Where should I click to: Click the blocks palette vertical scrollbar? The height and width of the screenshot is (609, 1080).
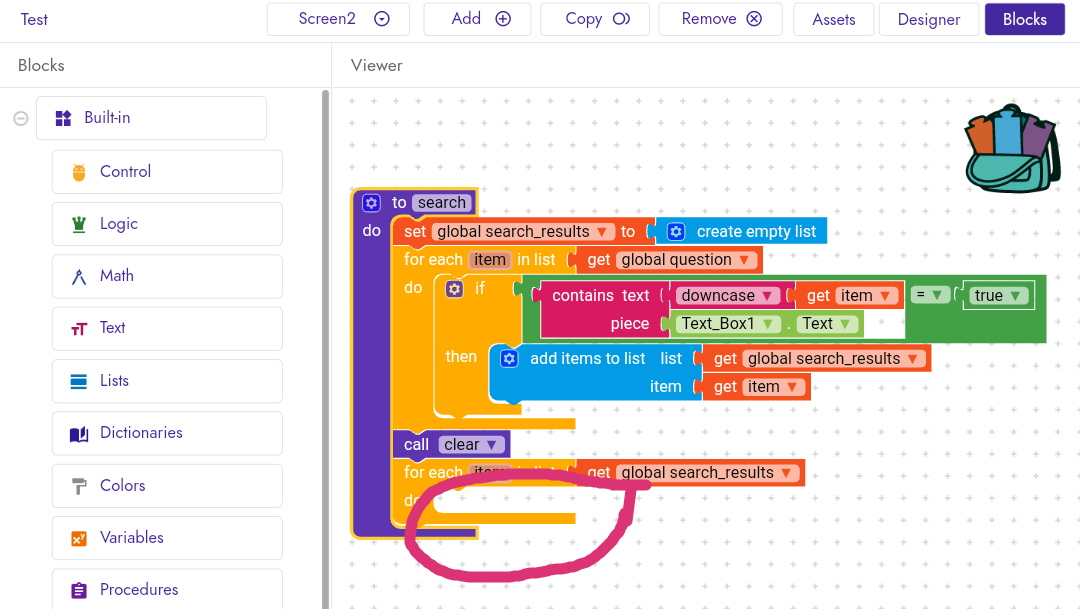(x=325, y=300)
